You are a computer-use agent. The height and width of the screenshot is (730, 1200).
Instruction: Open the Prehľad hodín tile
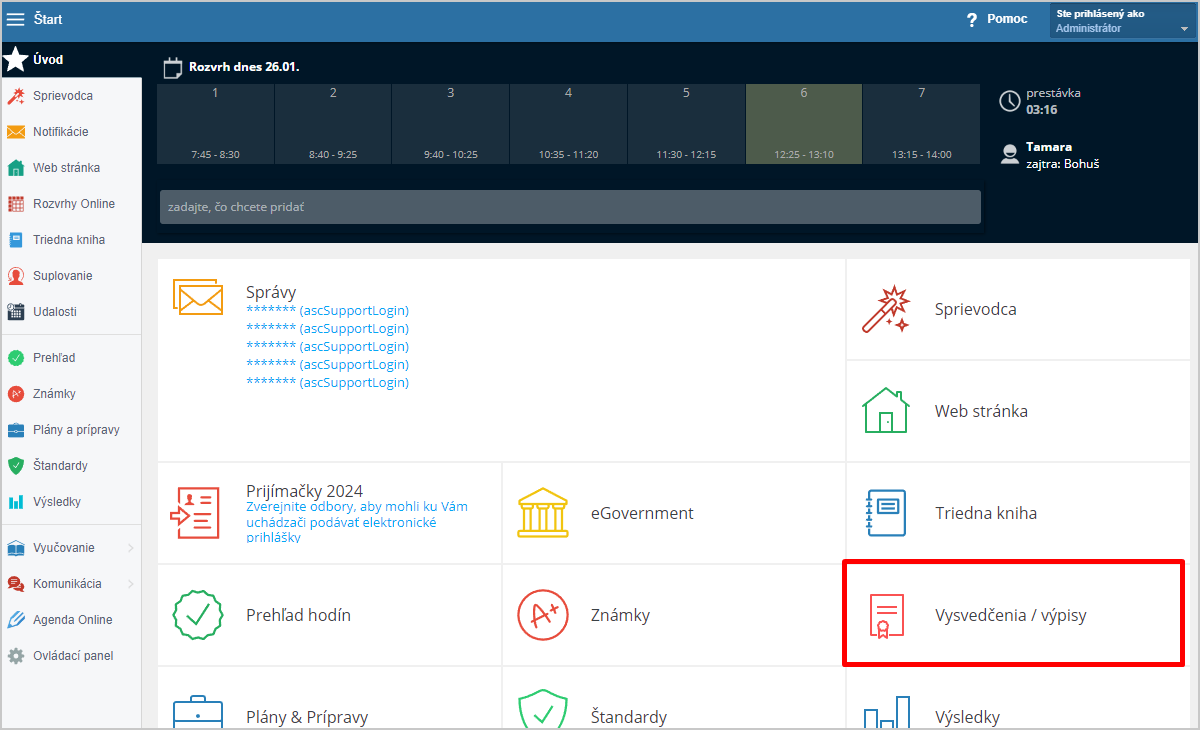(330, 615)
